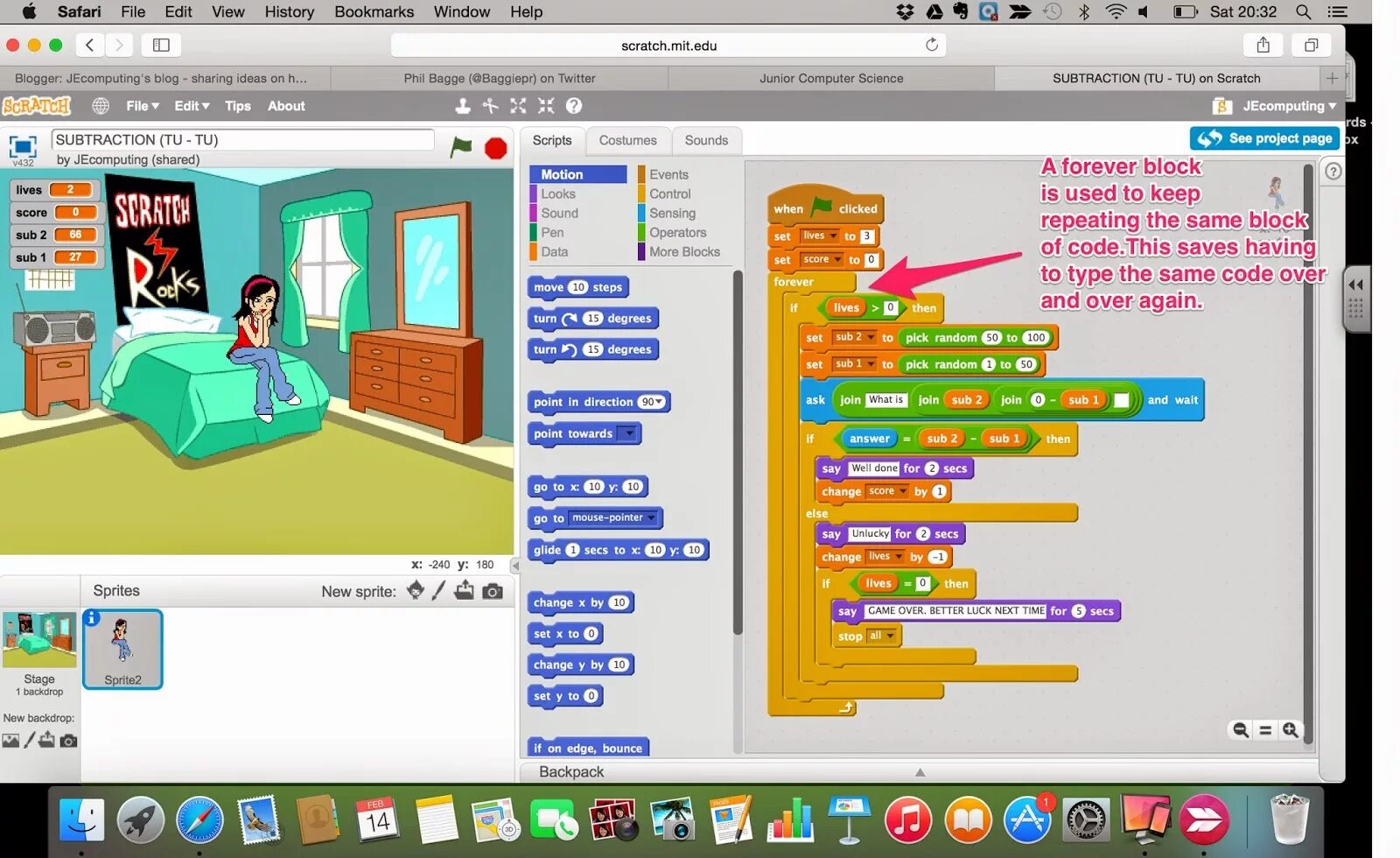Screen dimensions: 1400x858
Task: Upload backdrop from file
Action: 47,740
